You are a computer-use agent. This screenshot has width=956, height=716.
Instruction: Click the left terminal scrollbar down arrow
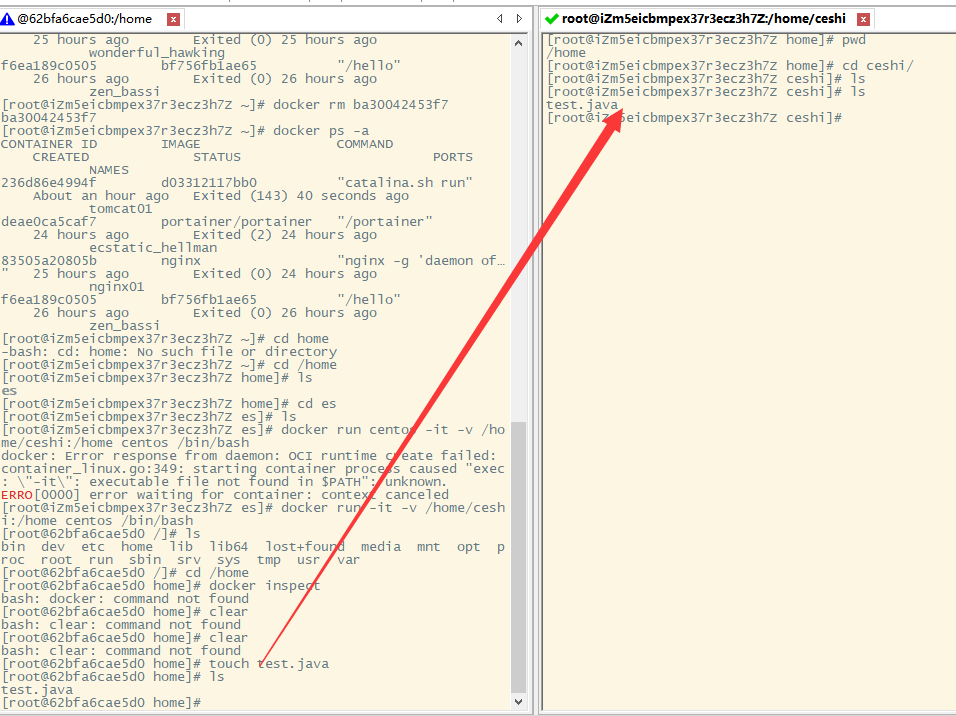point(518,702)
